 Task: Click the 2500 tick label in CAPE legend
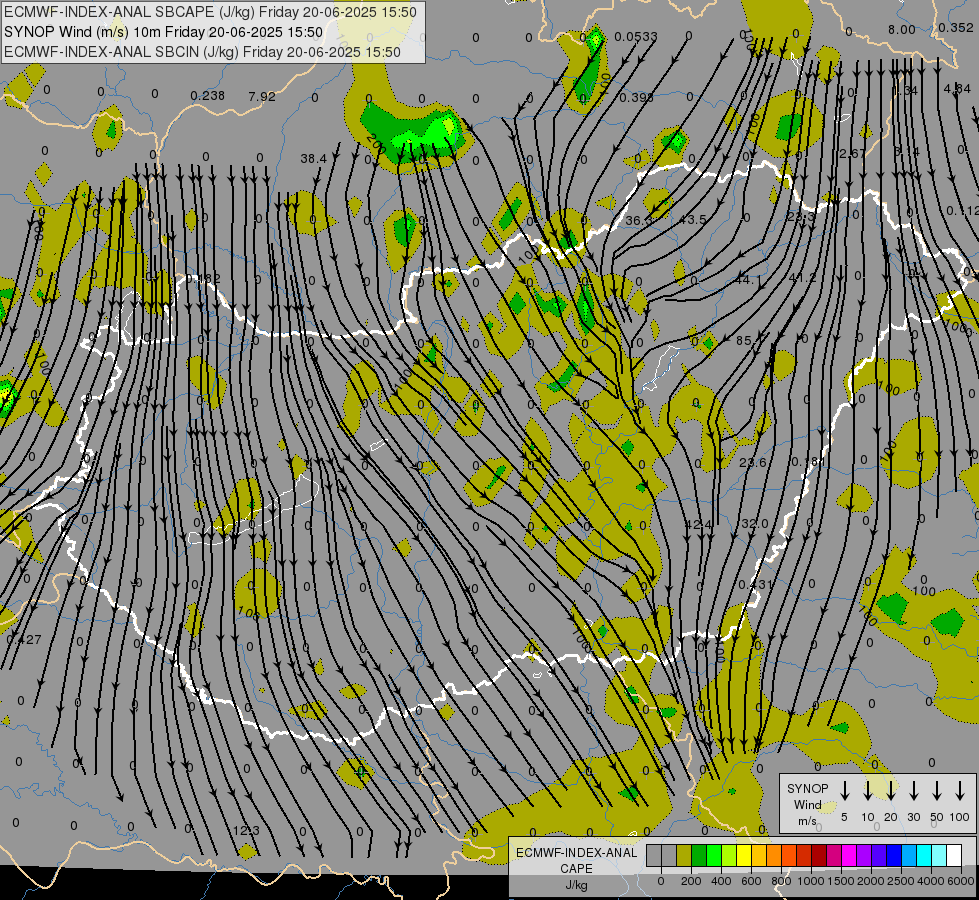tap(901, 881)
